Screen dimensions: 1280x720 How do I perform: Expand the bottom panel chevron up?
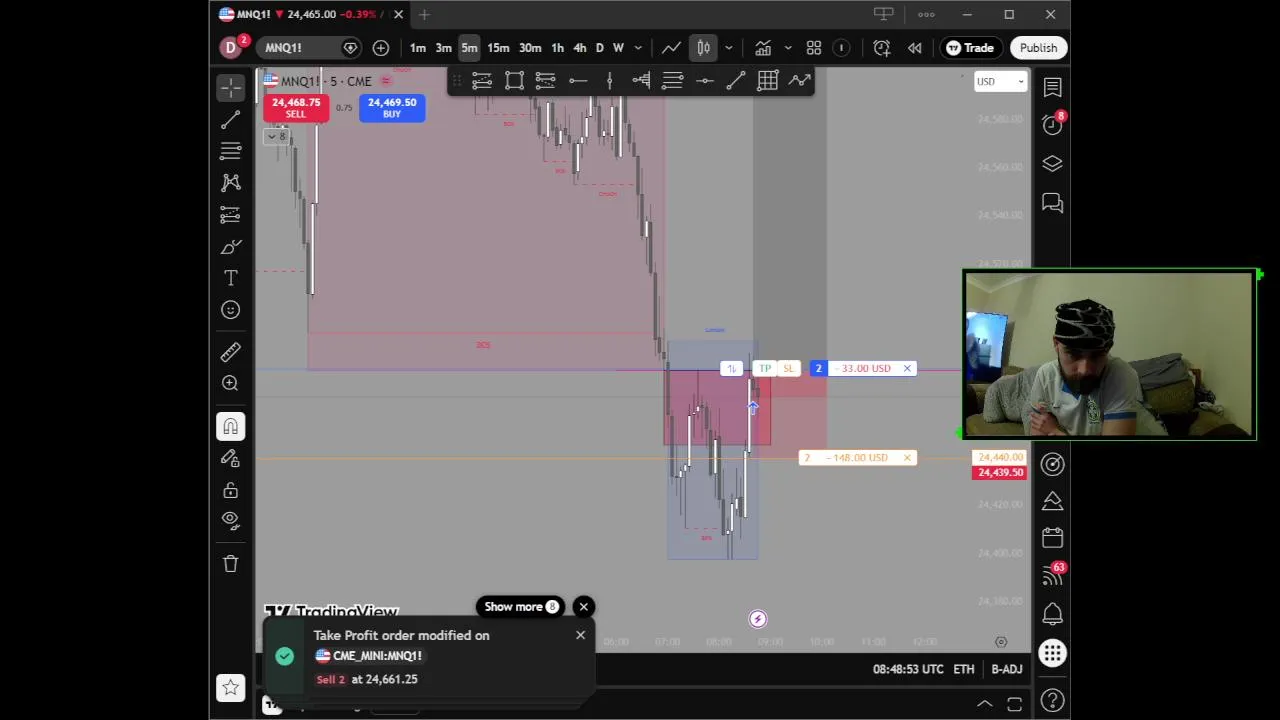click(x=984, y=704)
